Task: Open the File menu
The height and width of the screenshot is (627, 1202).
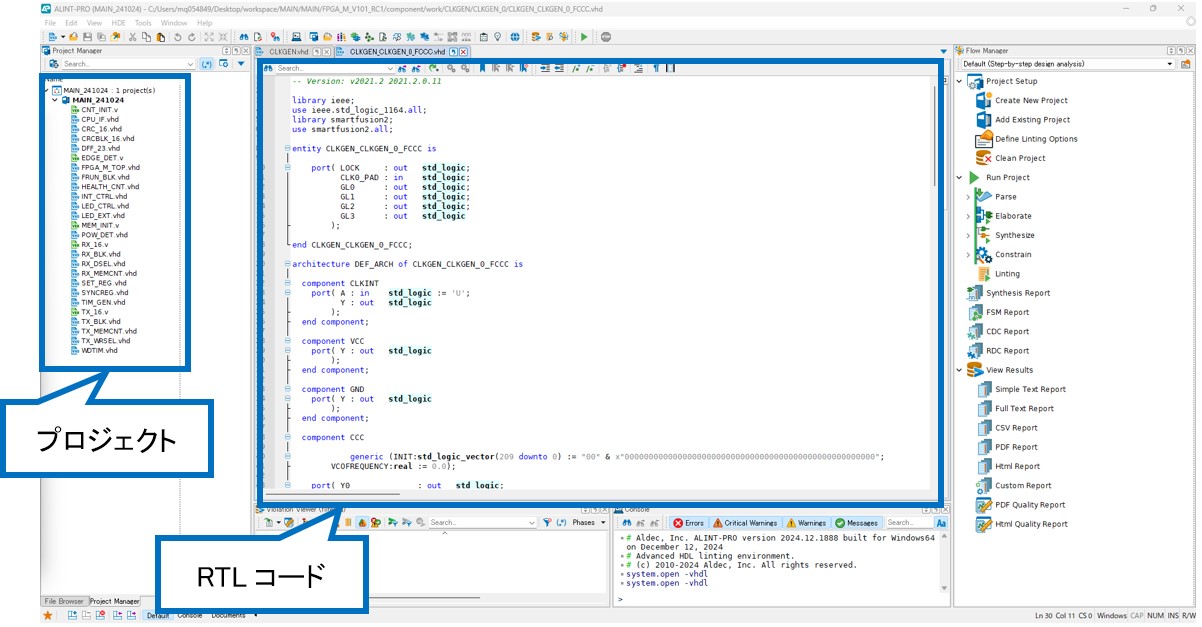Action: click(x=50, y=22)
